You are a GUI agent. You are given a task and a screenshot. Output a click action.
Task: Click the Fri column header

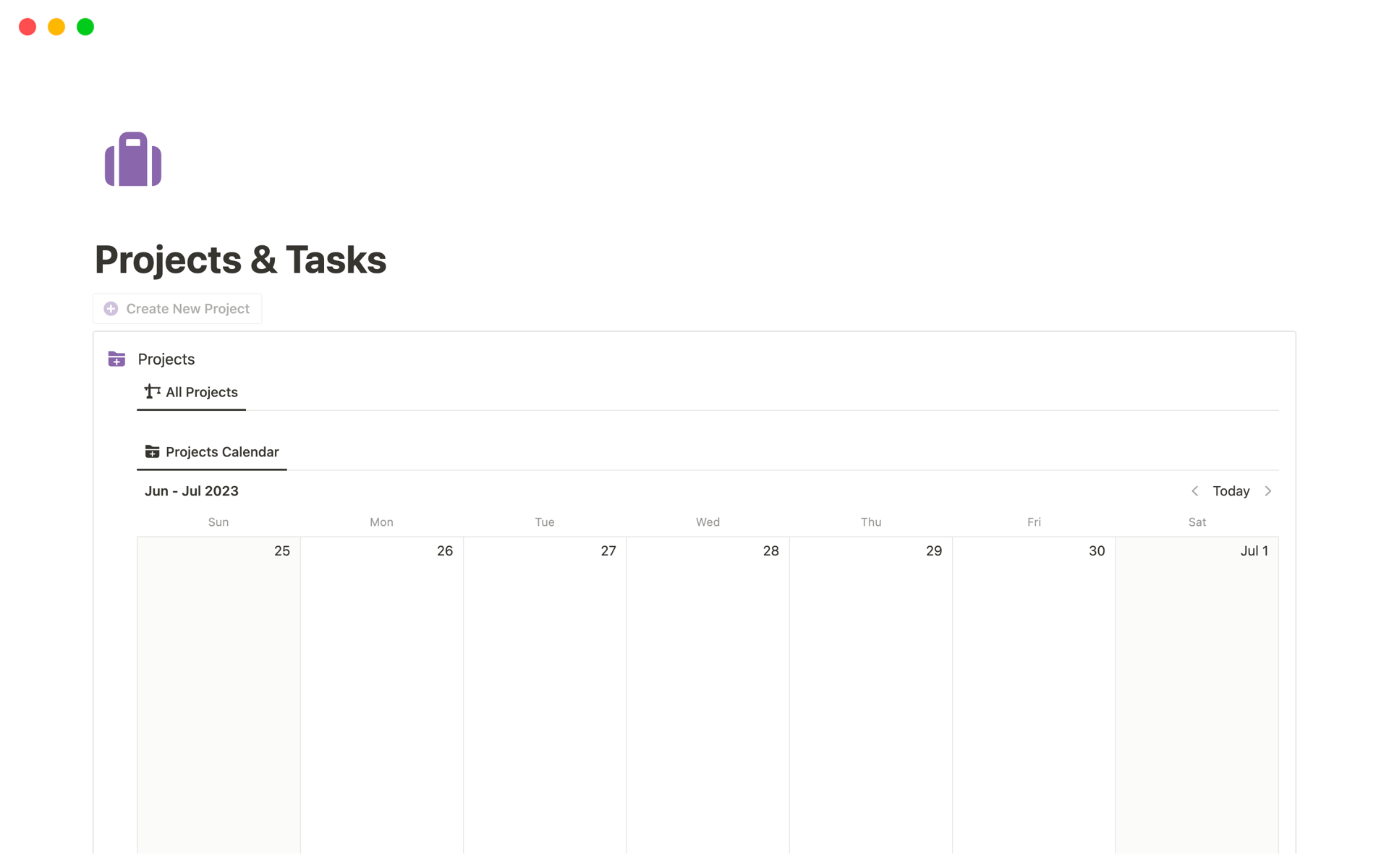point(1034,522)
